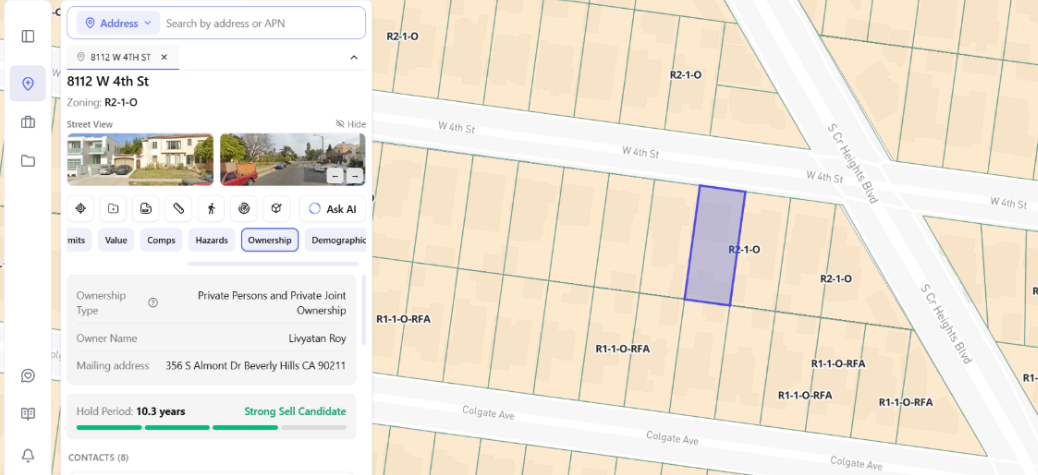Screen dimensions: 1038x475
Task: Click the Ownership Type help question icon
Action: pos(153,303)
